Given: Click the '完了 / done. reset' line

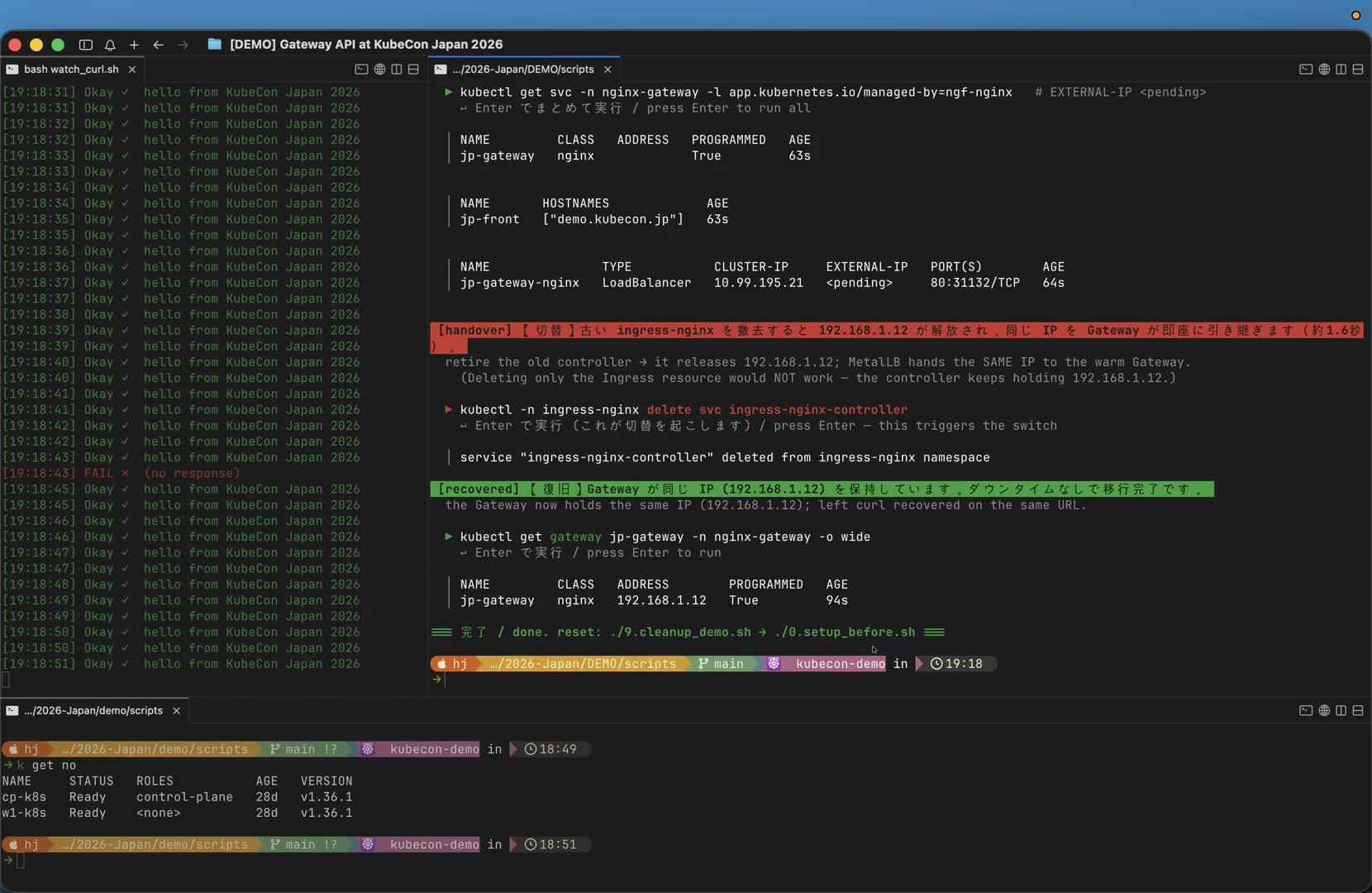Looking at the screenshot, I should [688, 633].
